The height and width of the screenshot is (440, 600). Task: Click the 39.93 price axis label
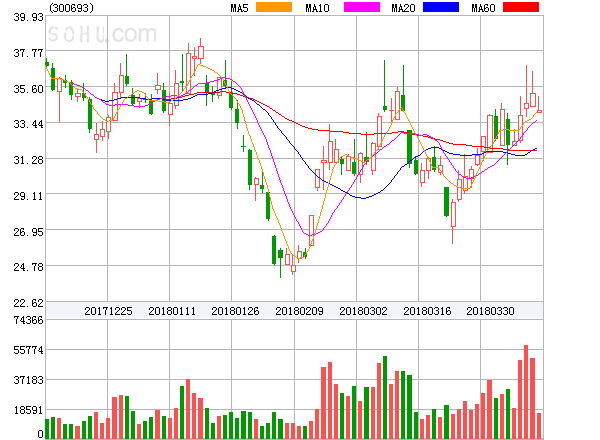(x=28, y=17)
